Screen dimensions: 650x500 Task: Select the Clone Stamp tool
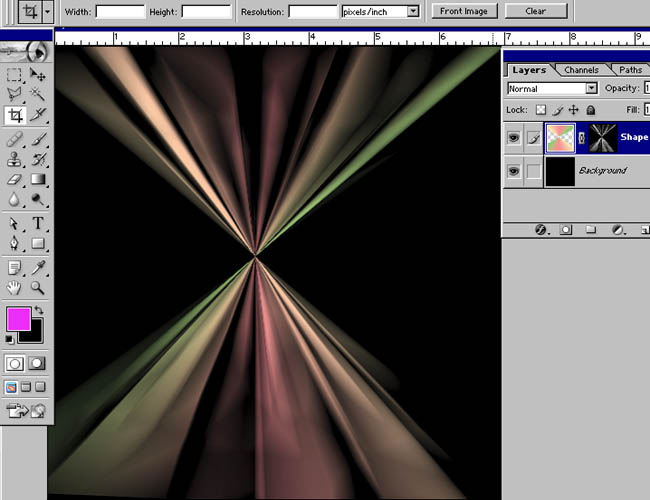coord(14,159)
